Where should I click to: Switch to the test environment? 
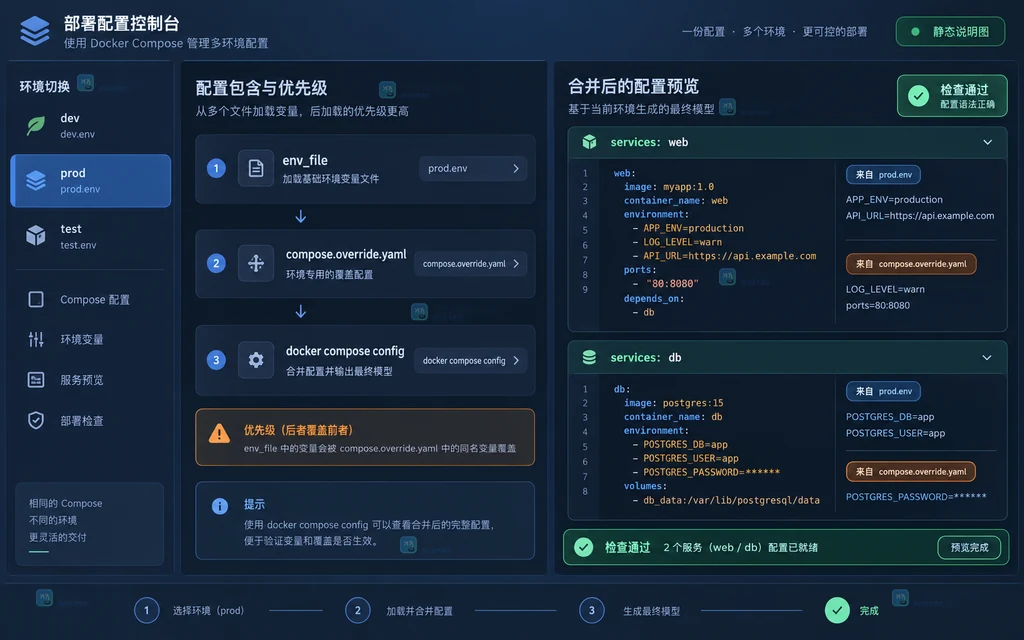[90, 236]
